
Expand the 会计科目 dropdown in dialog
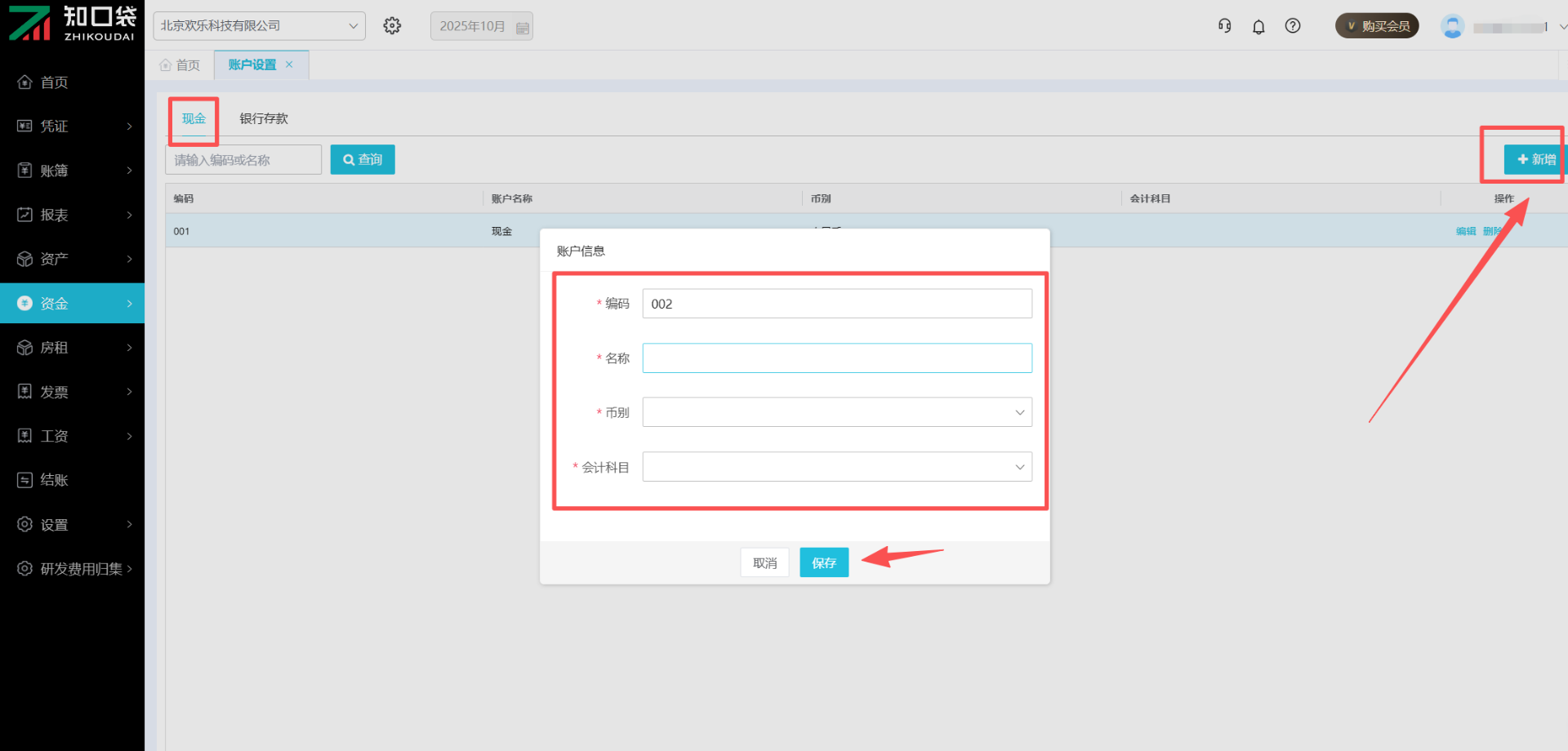click(x=836, y=467)
